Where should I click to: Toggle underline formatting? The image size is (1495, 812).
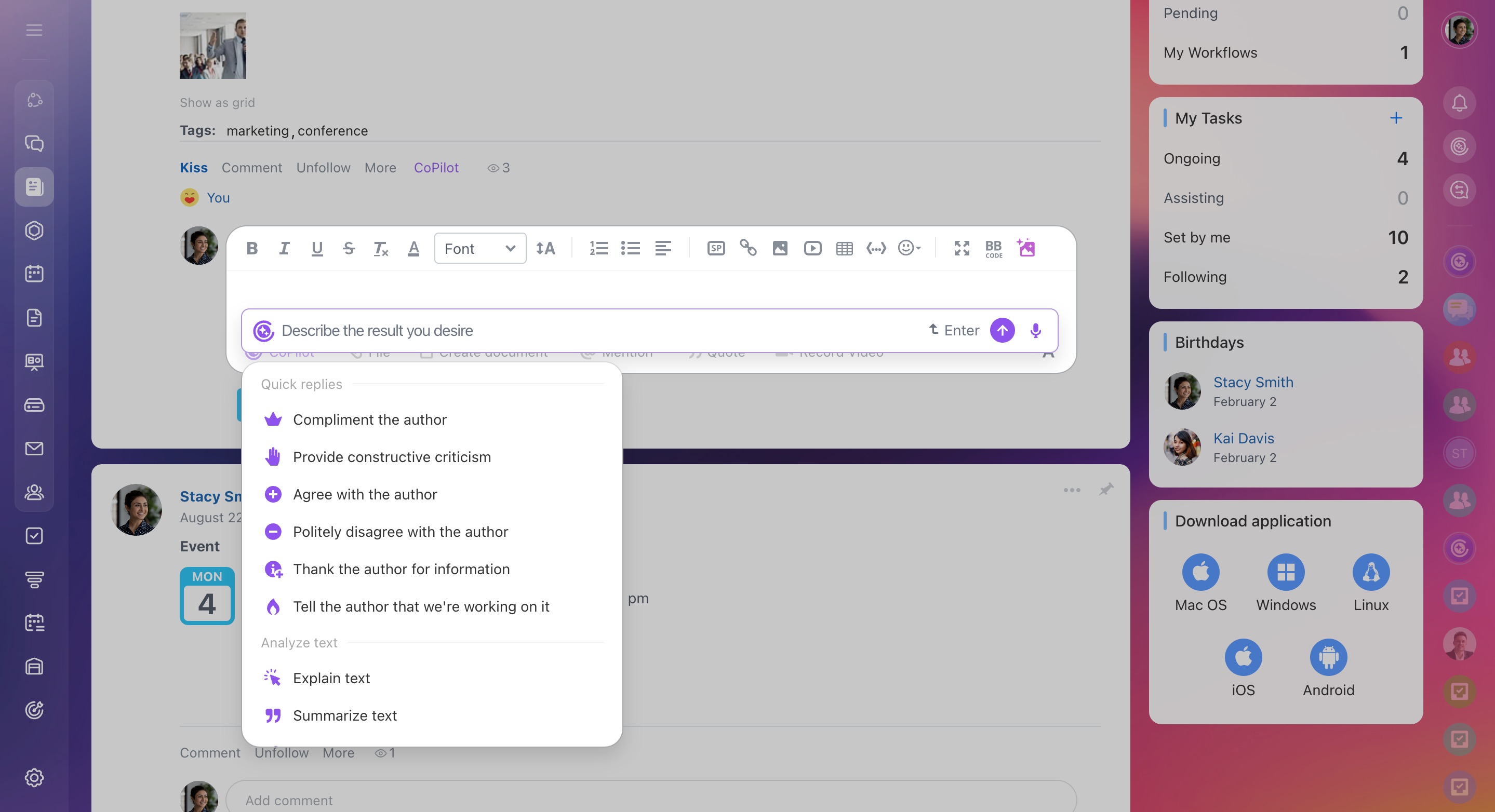(316, 248)
